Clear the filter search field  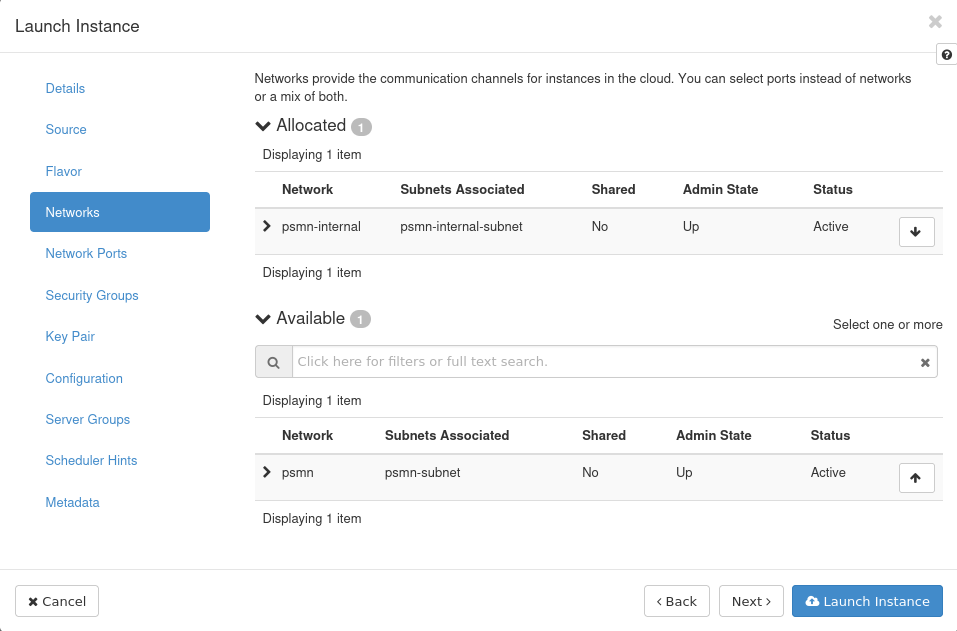pyautogui.click(x=925, y=363)
